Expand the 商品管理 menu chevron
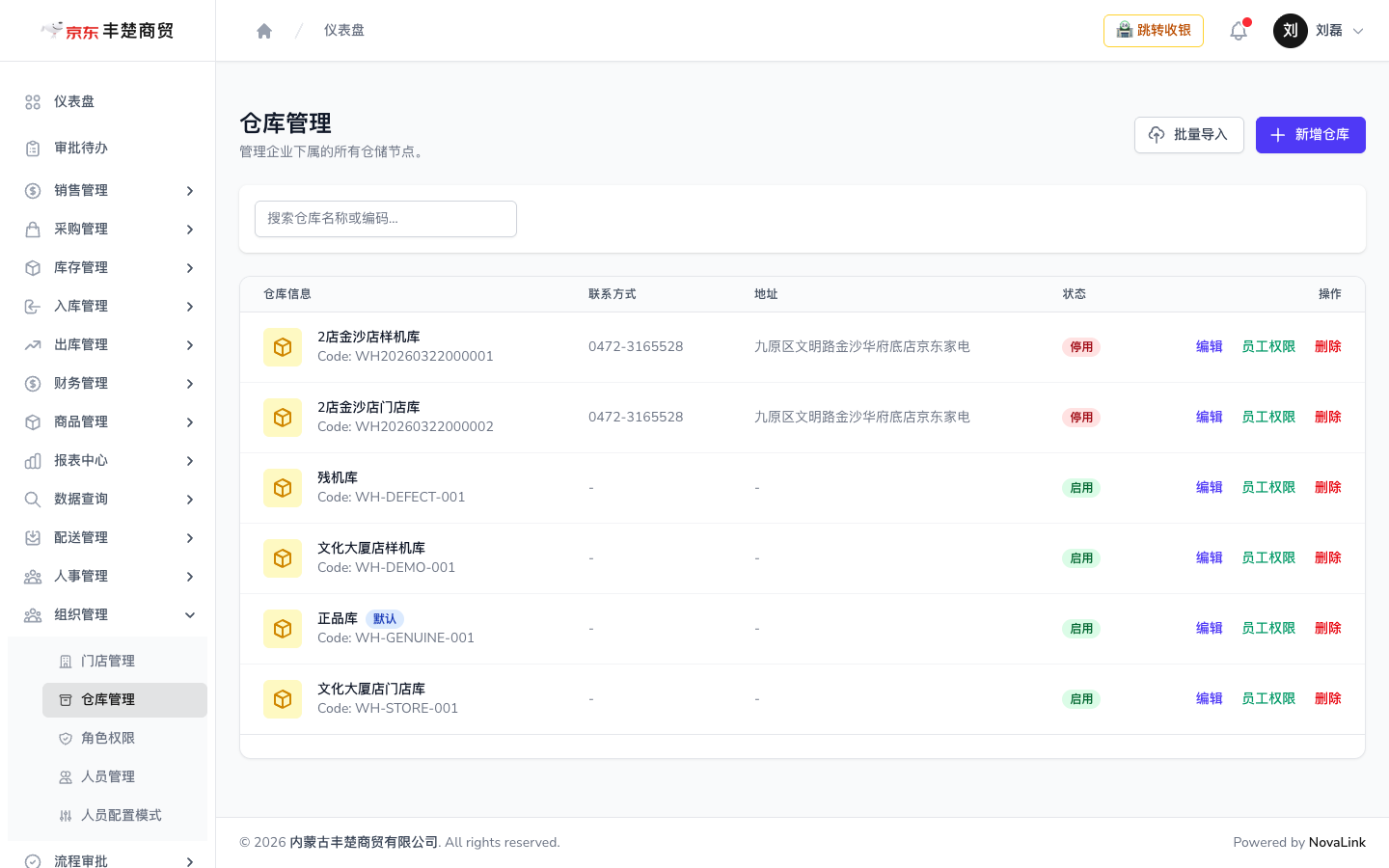This screenshot has height=868, width=1389. point(190,422)
